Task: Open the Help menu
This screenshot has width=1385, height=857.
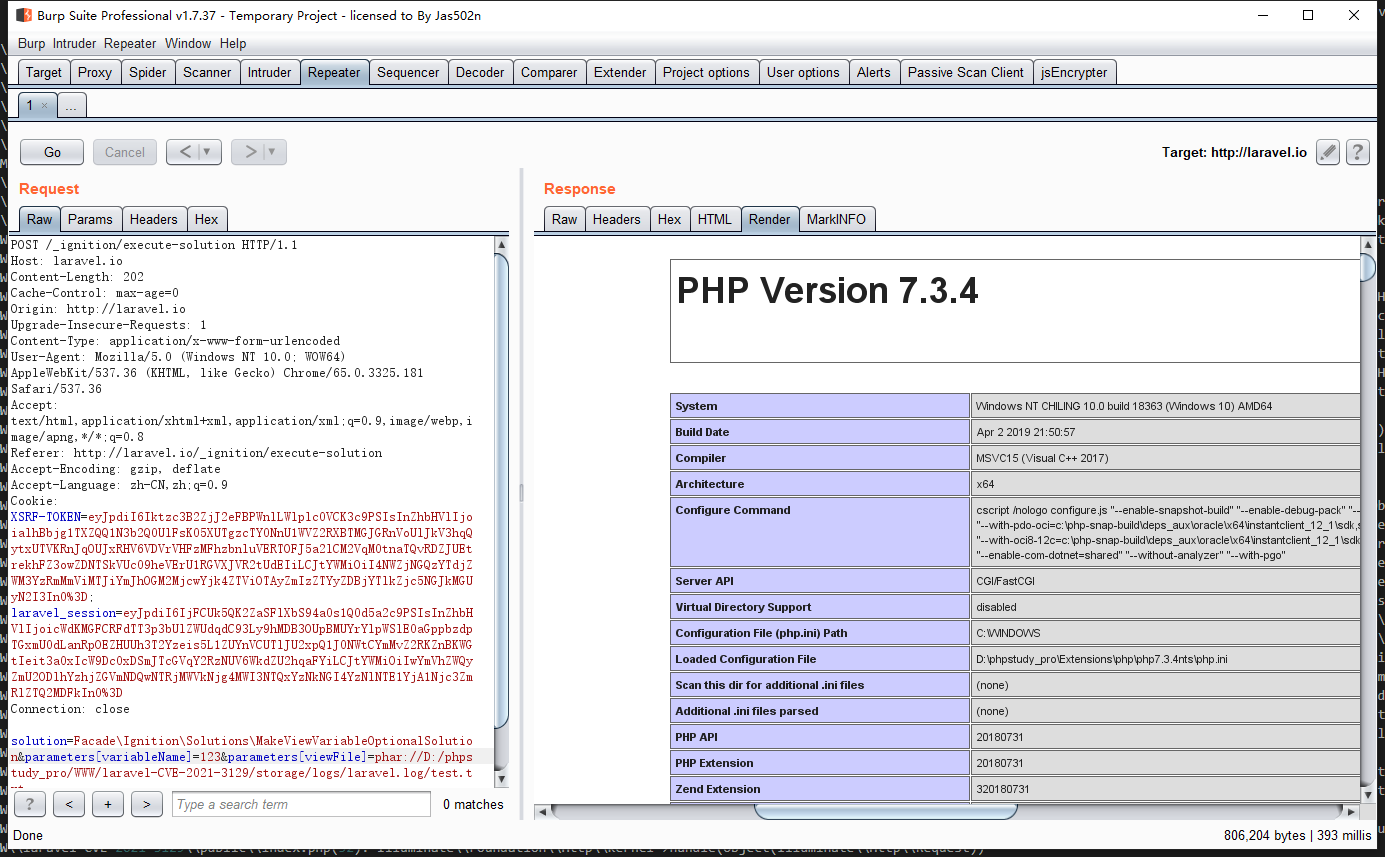Action: 233,43
